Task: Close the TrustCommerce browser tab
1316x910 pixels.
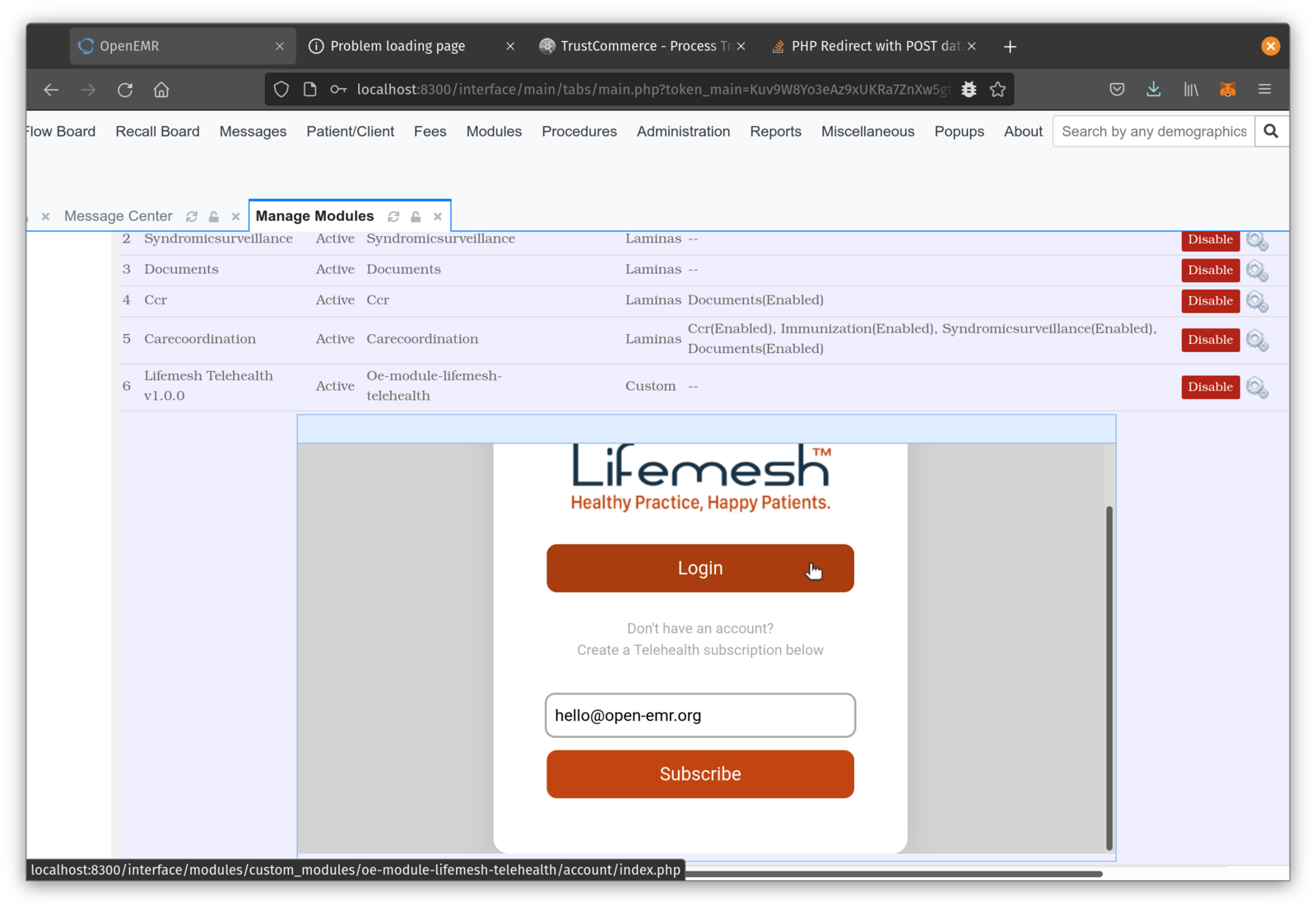Action: tap(741, 46)
